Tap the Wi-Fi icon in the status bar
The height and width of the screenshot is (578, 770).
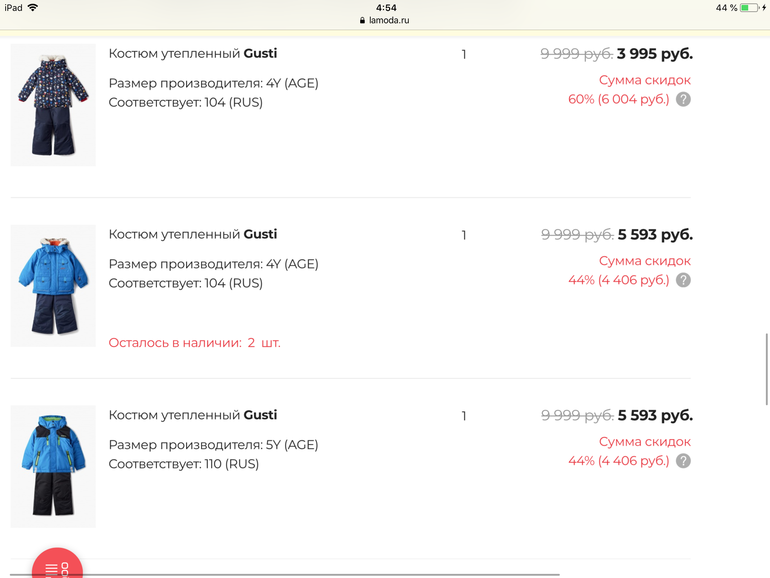[33, 8]
